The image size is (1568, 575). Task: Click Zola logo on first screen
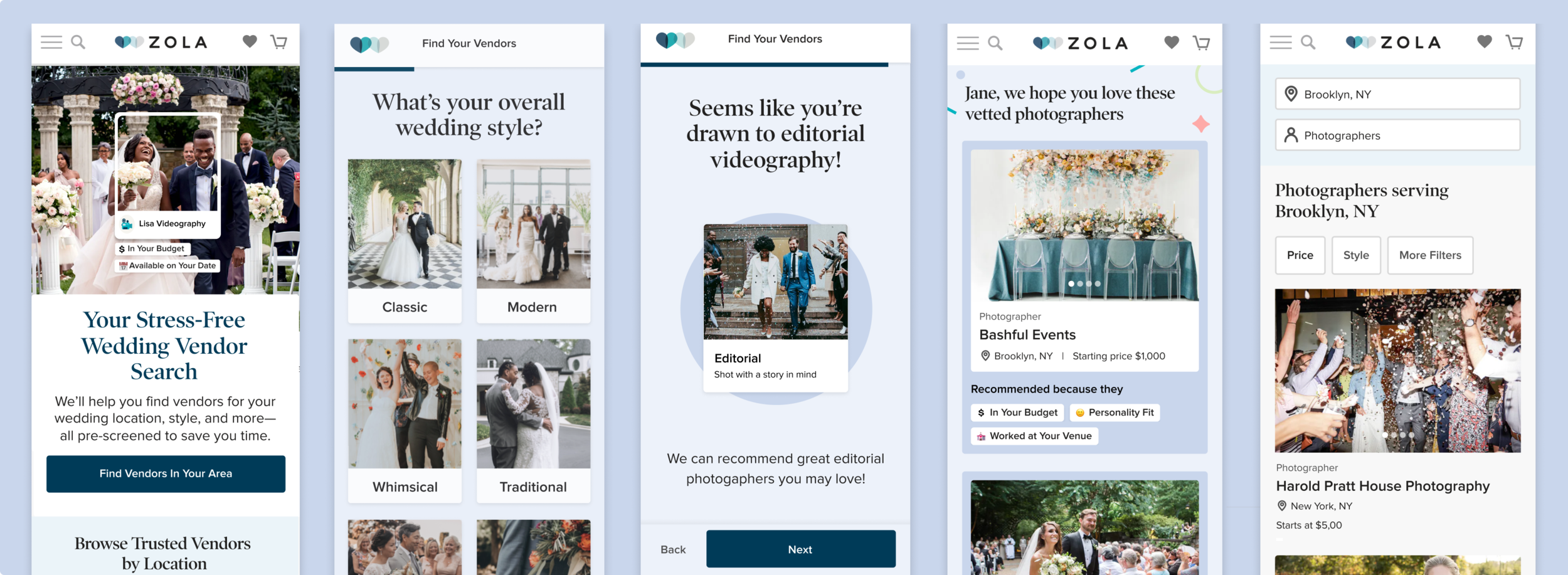[x=161, y=42]
